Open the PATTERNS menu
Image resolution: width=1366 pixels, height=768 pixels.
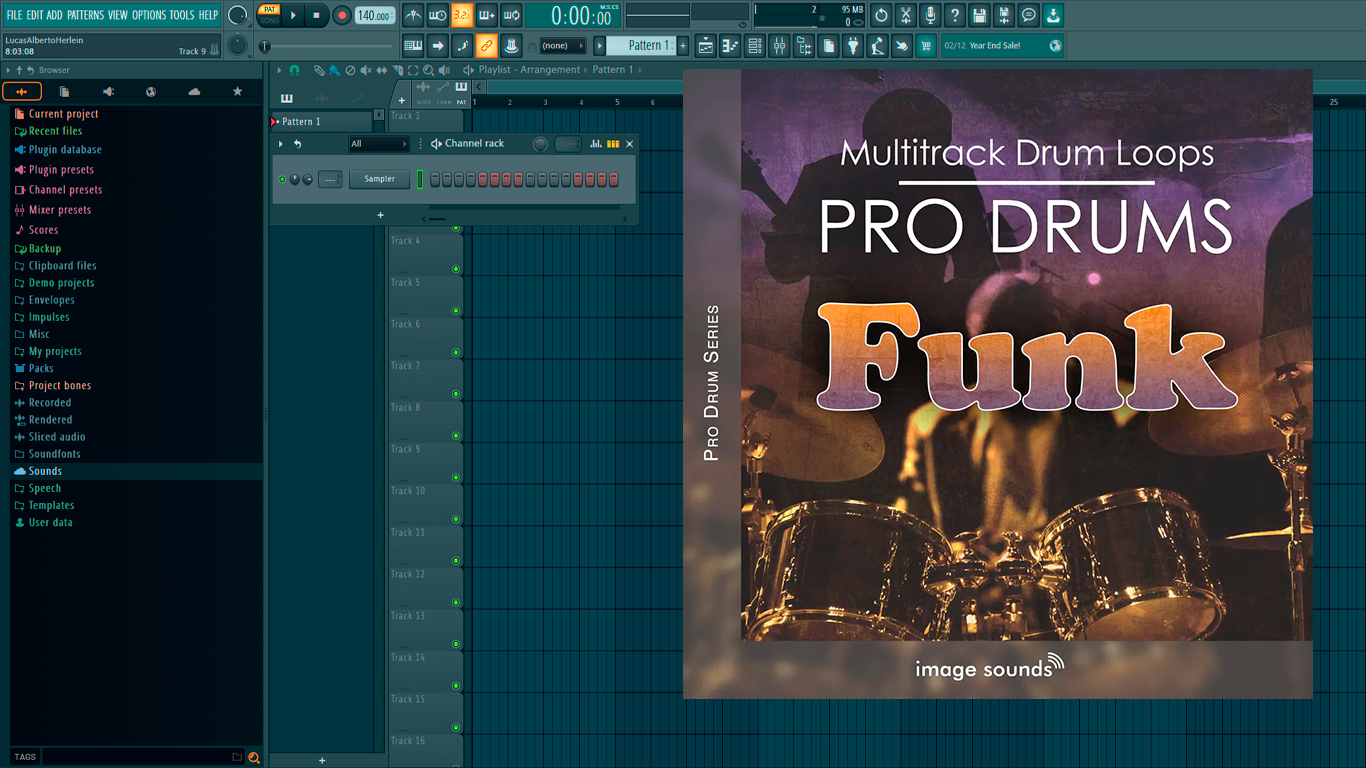pos(85,15)
